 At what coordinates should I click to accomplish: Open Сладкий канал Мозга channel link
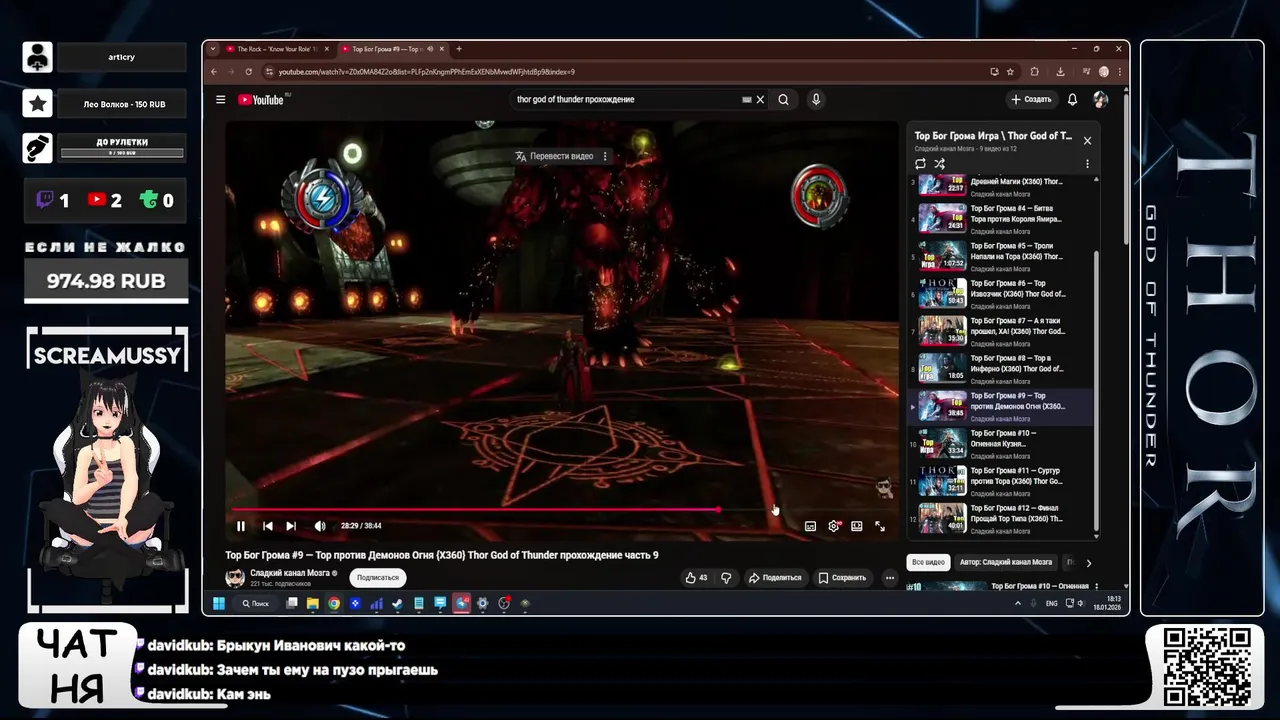pos(290,574)
